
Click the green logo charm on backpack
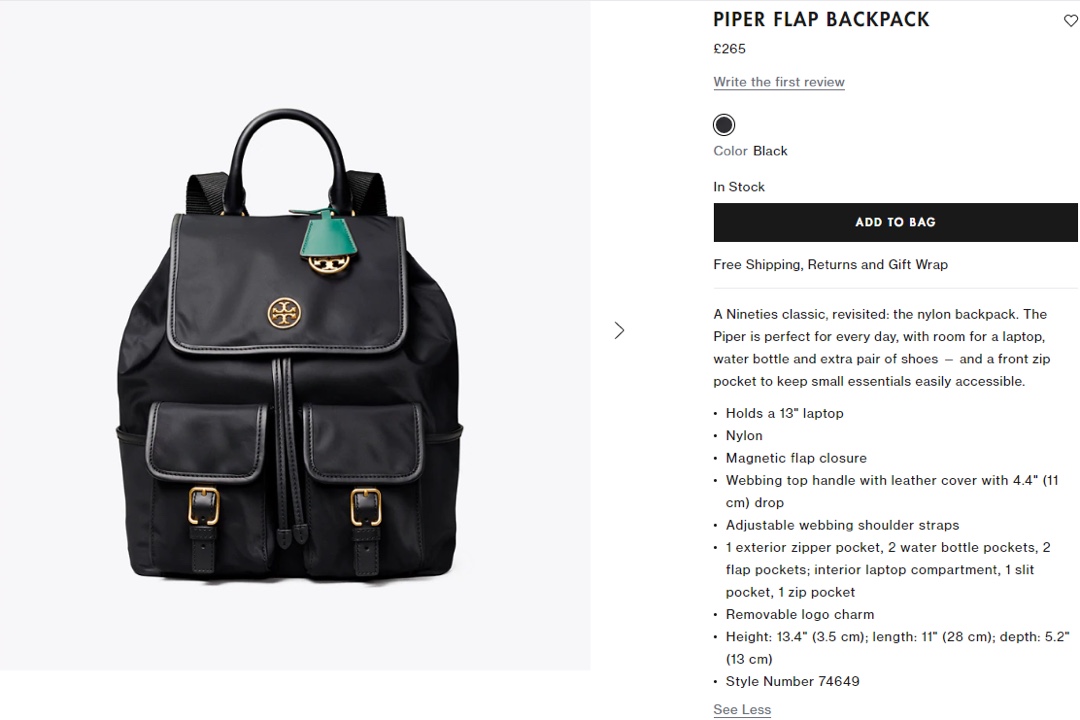[x=328, y=234]
